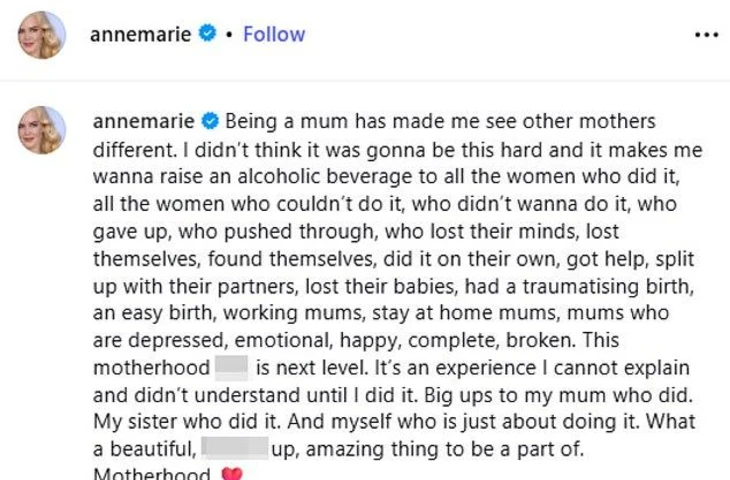Viewport: 730px width, 480px height.
Task: Click the profile avatar in the post header
Action: [x=42, y=36]
